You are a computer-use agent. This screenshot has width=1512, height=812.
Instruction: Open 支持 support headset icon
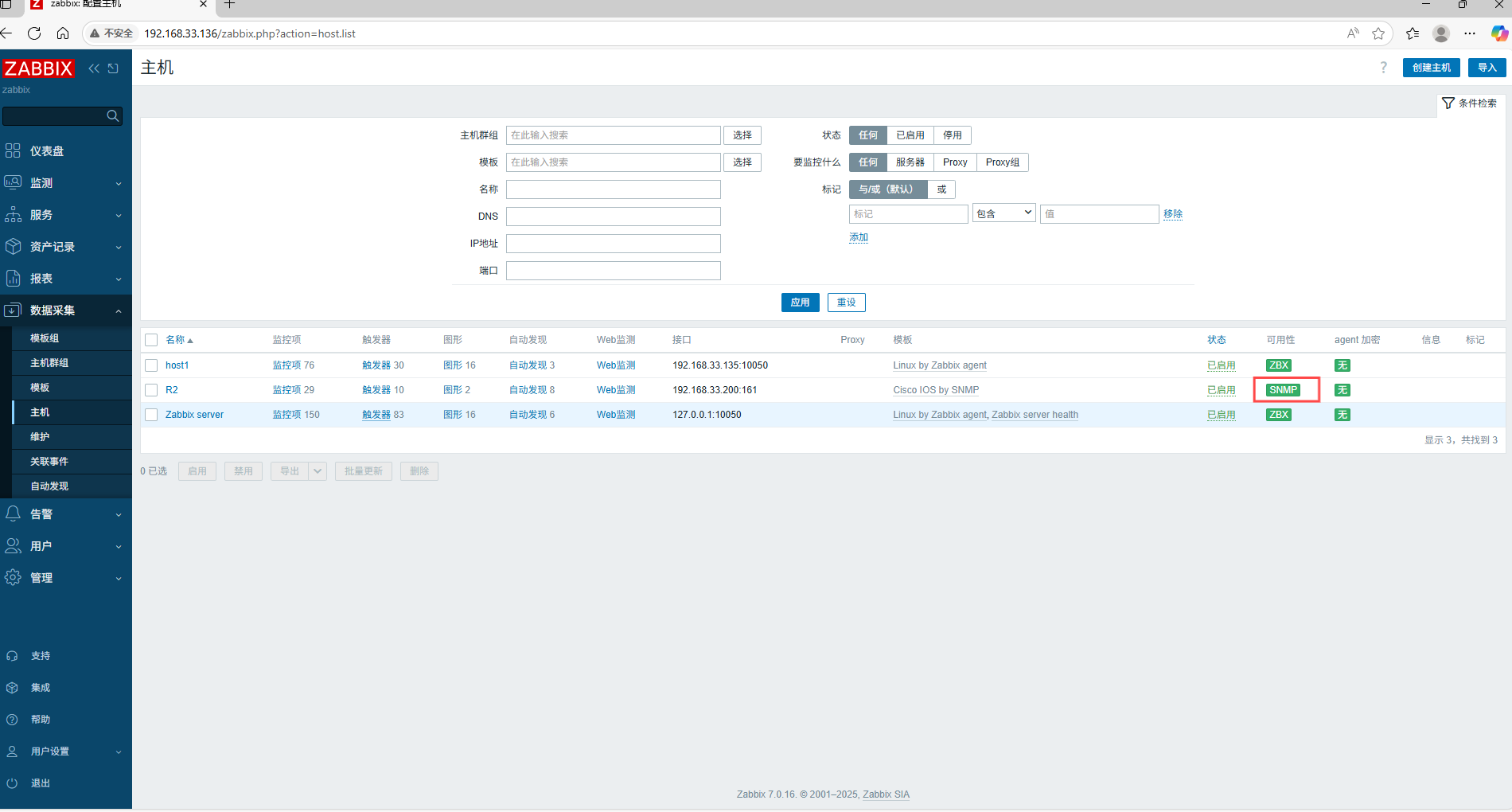pos(12,656)
